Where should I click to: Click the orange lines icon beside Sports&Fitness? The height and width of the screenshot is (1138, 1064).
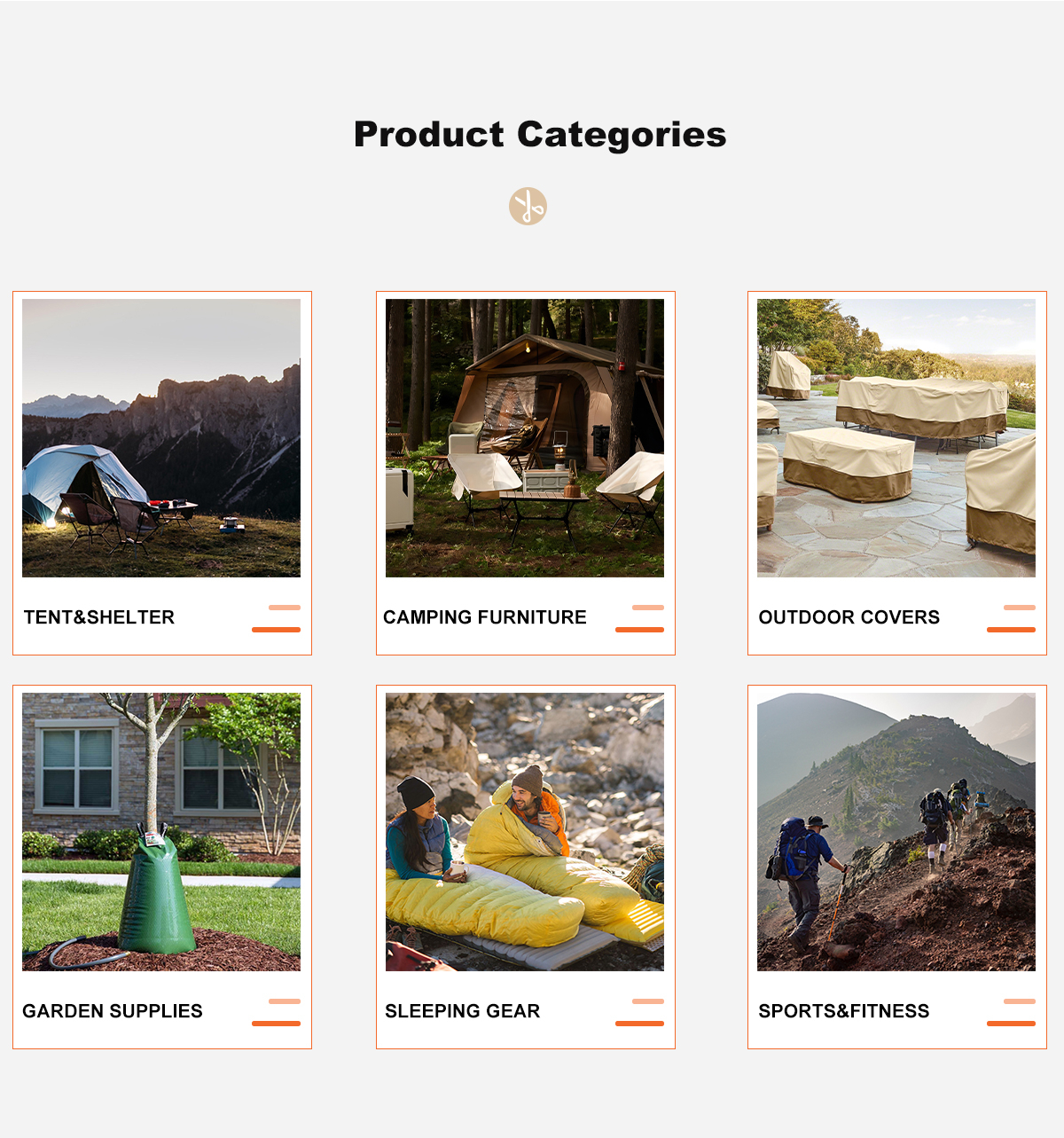coord(1012,1012)
